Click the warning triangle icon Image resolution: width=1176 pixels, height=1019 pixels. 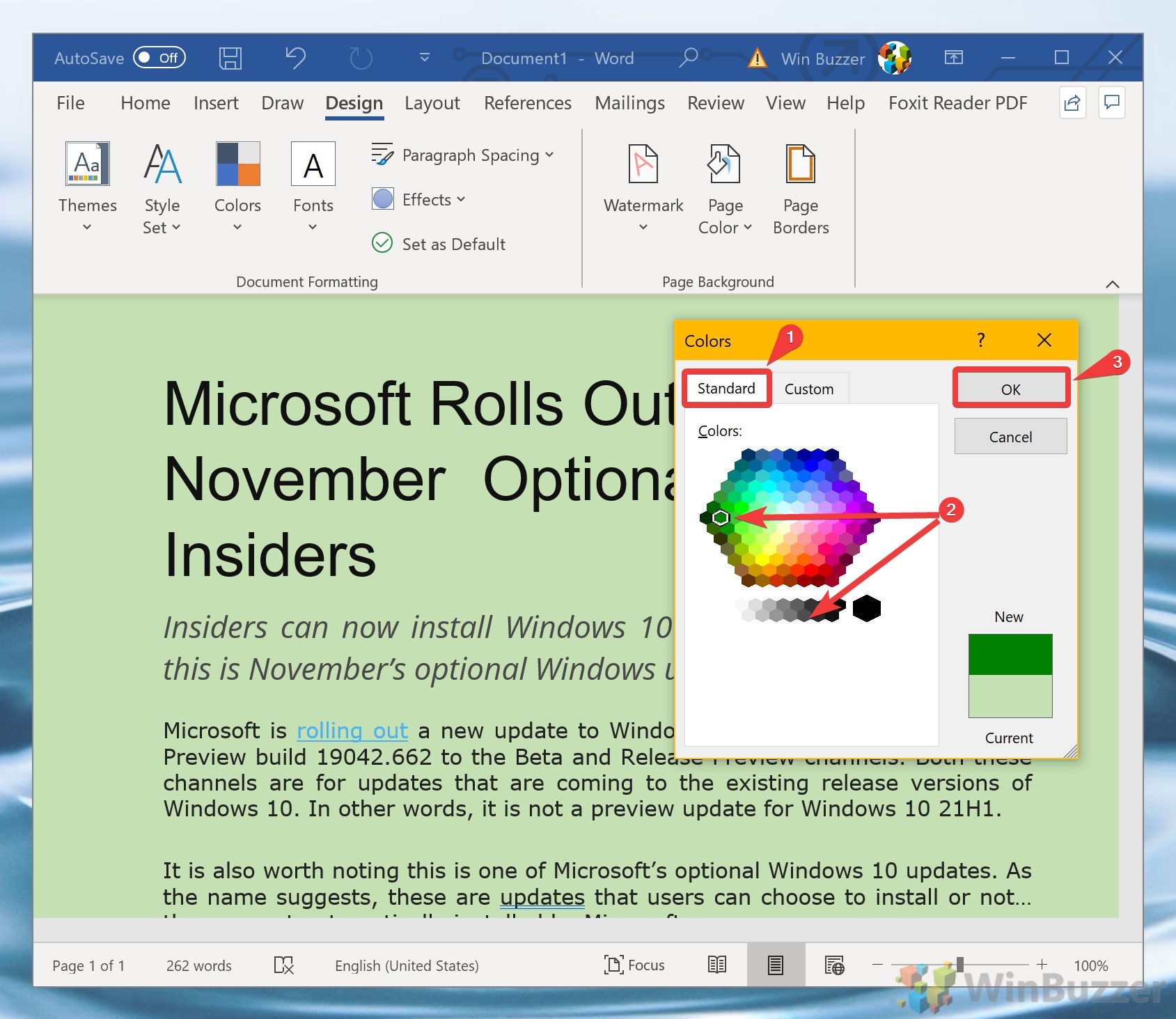point(757,59)
